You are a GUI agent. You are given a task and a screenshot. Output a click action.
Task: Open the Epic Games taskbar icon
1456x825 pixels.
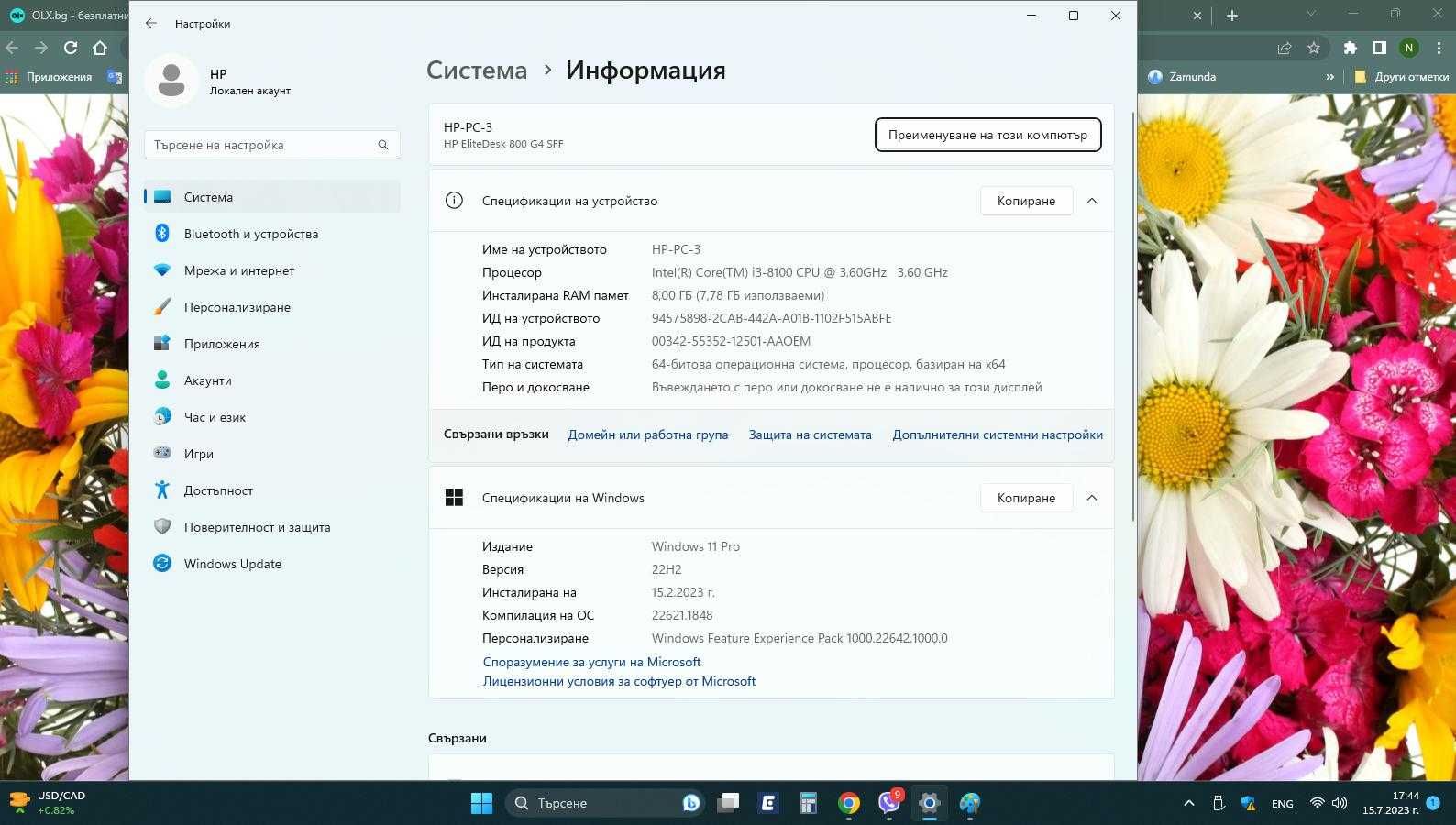(768, 803)
